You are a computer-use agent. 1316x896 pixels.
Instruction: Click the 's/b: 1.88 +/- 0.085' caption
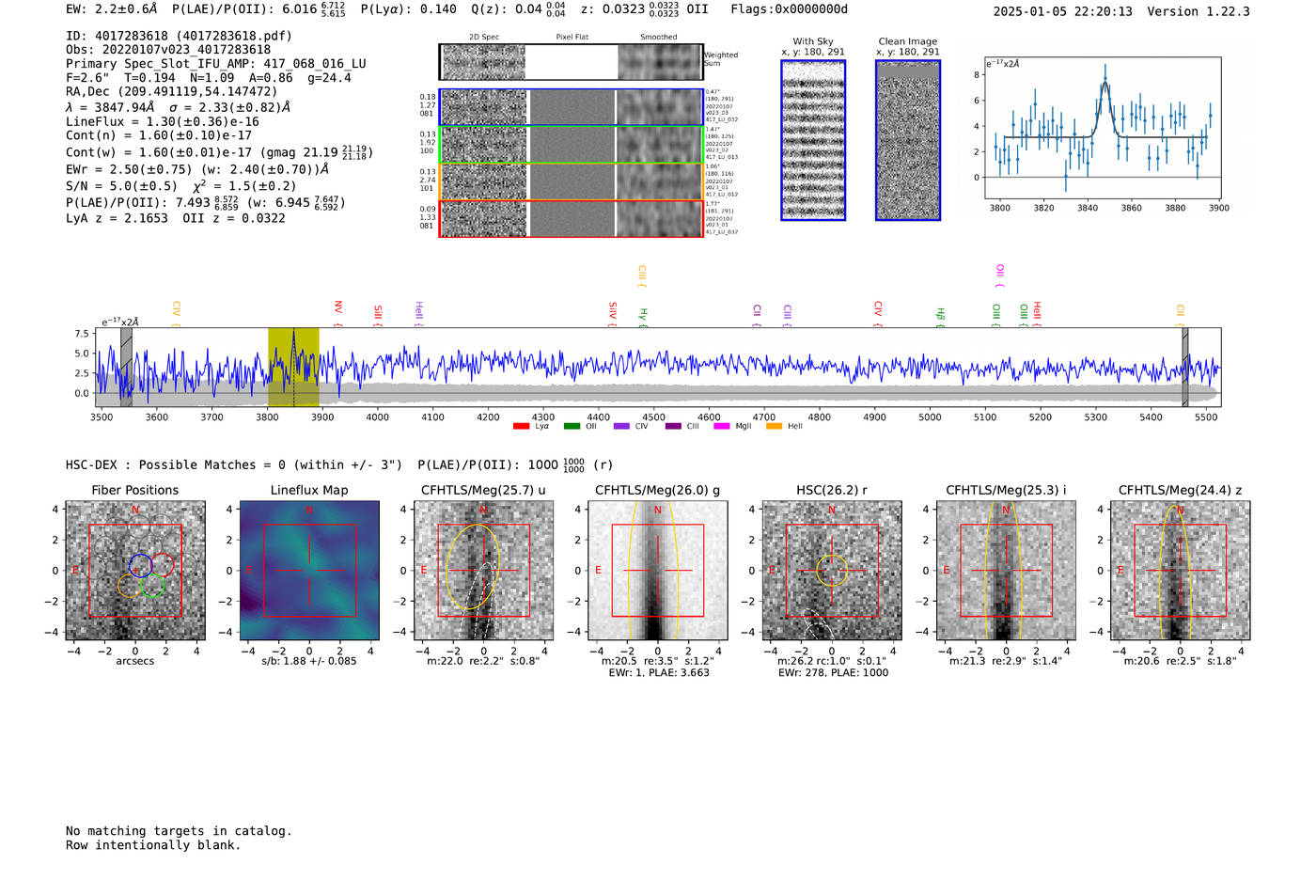point(309,661)
